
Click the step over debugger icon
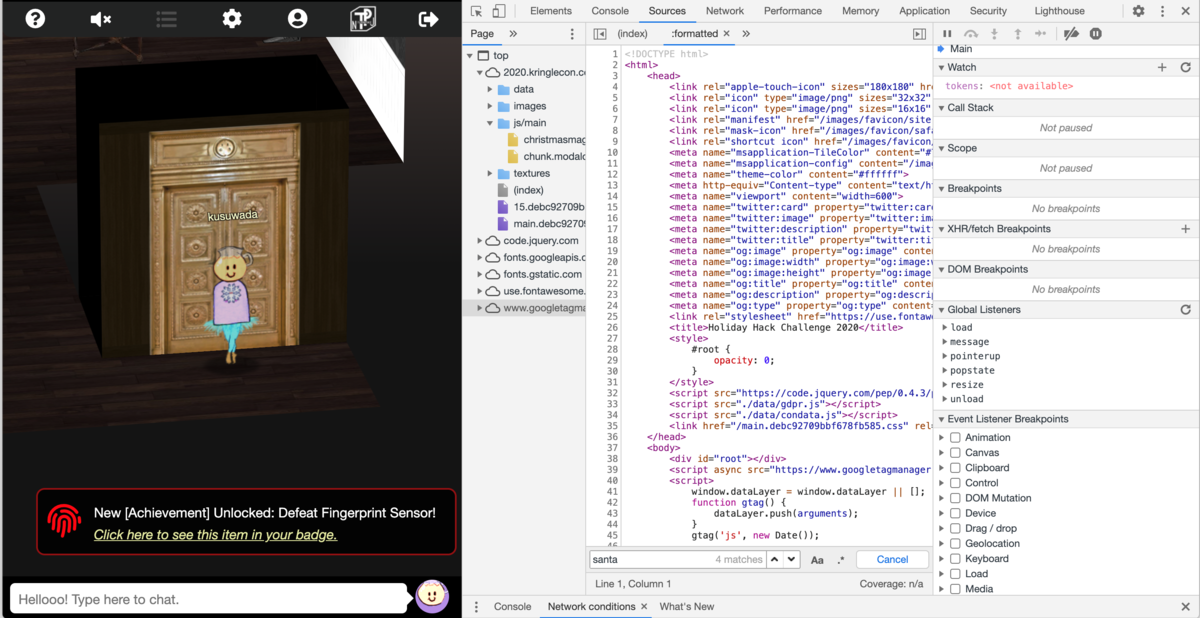tap(970, 34)
